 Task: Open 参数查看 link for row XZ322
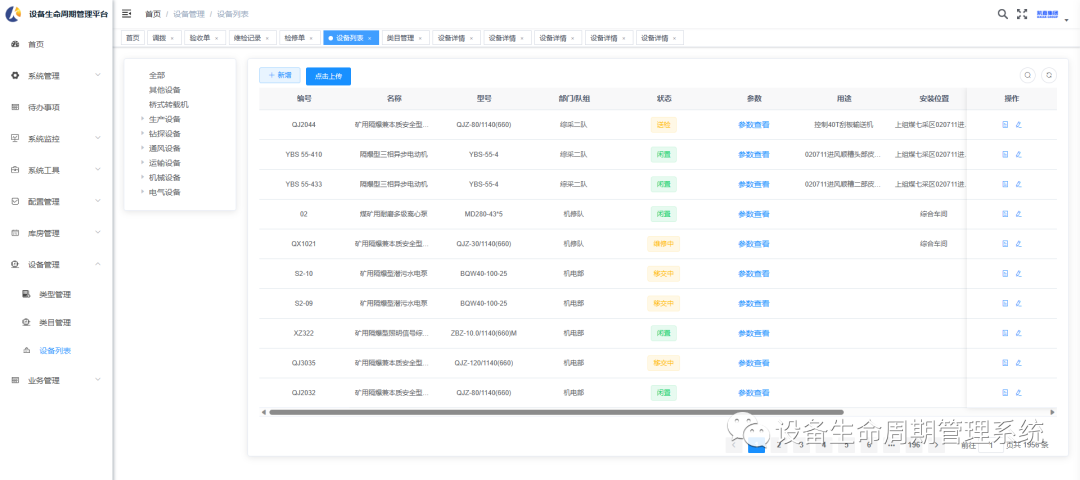pos(754,333)
